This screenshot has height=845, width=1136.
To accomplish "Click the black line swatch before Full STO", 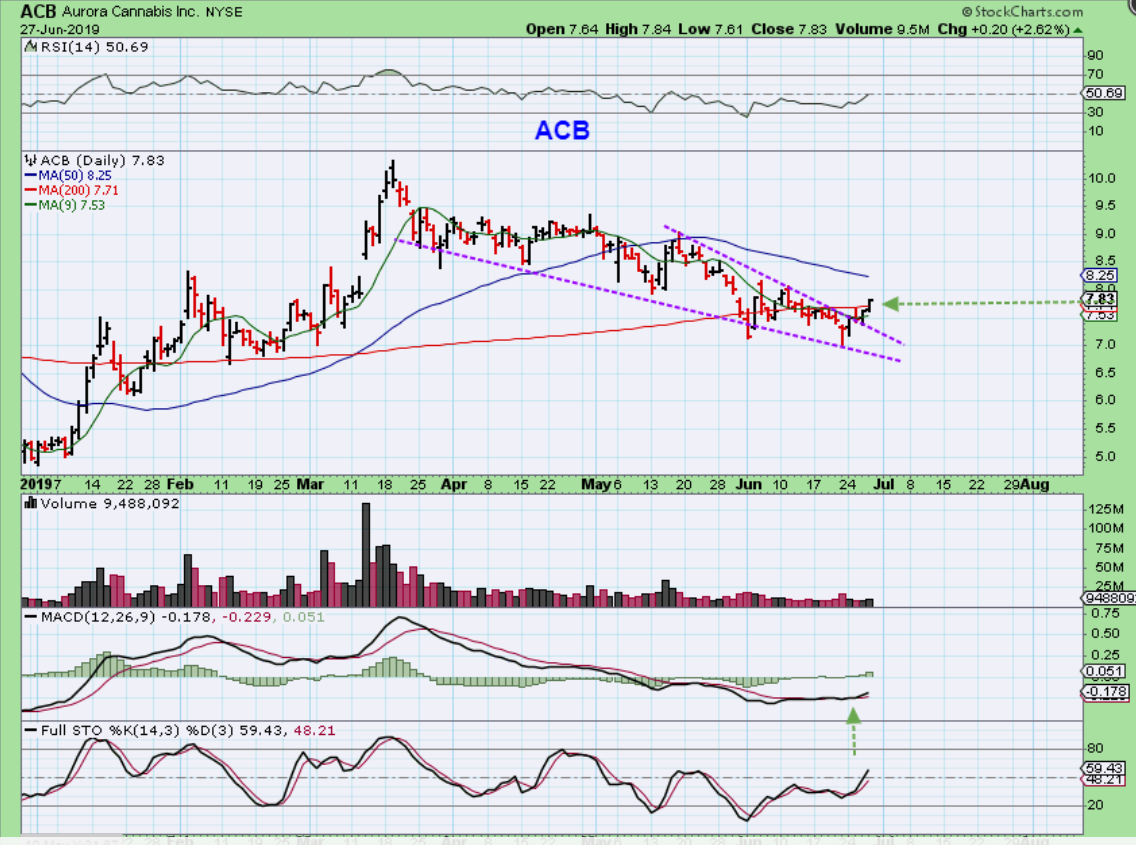I will coord(31,730).
